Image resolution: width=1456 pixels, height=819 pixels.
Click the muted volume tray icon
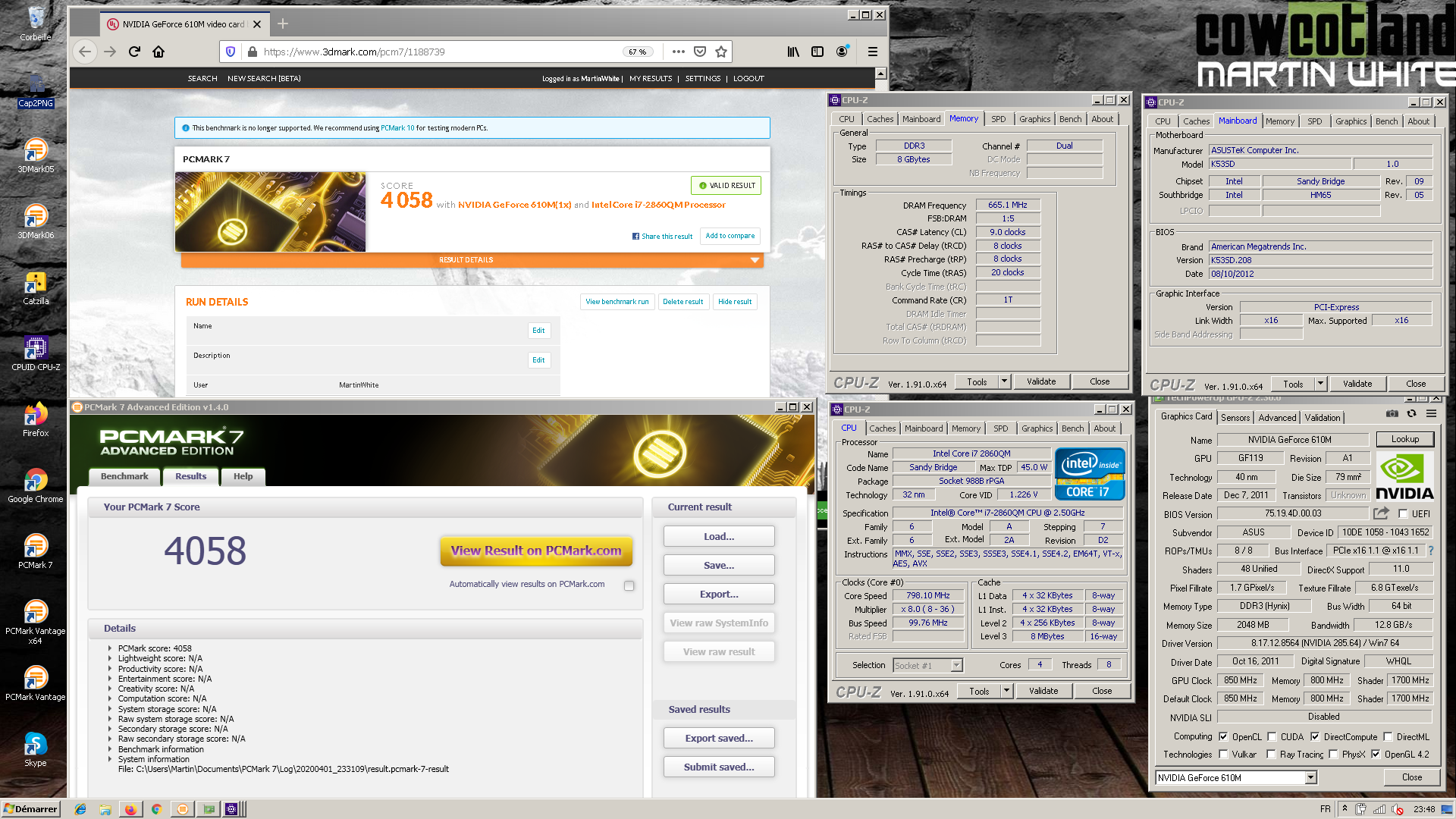click(x=1398, y=809)
